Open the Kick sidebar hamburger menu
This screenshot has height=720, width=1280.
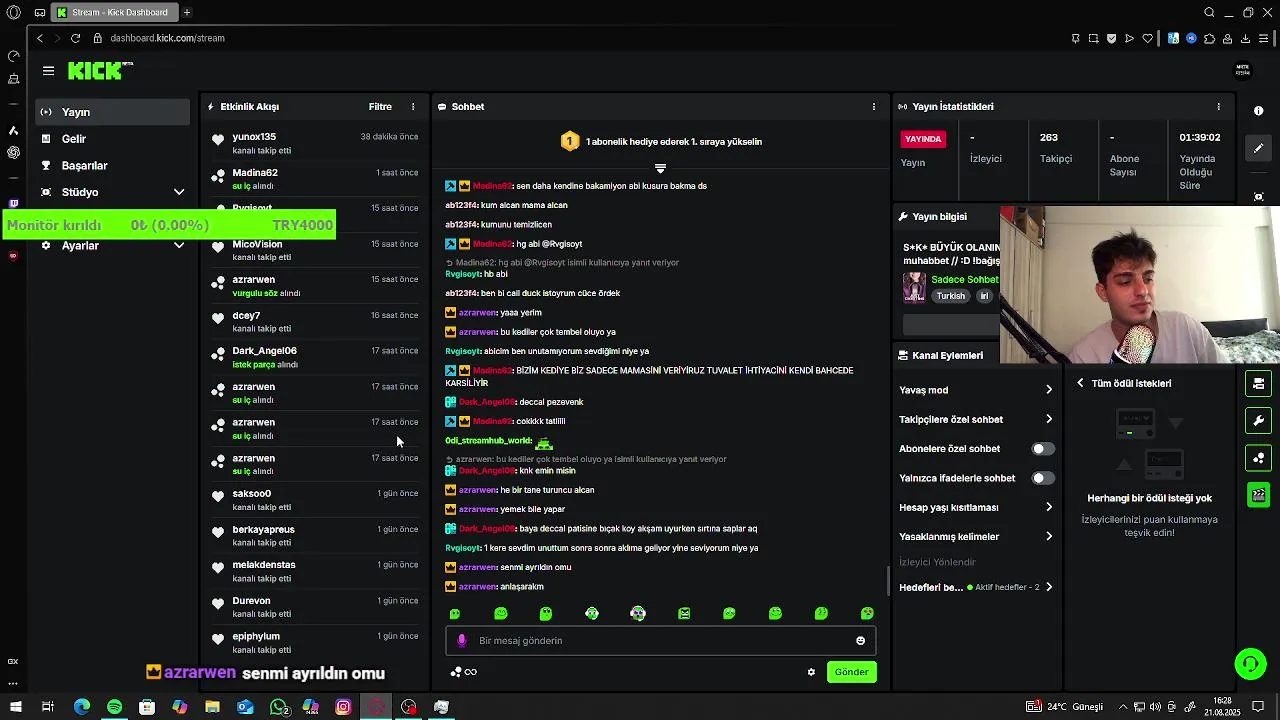pyautogui.click(x=48, y=71)
